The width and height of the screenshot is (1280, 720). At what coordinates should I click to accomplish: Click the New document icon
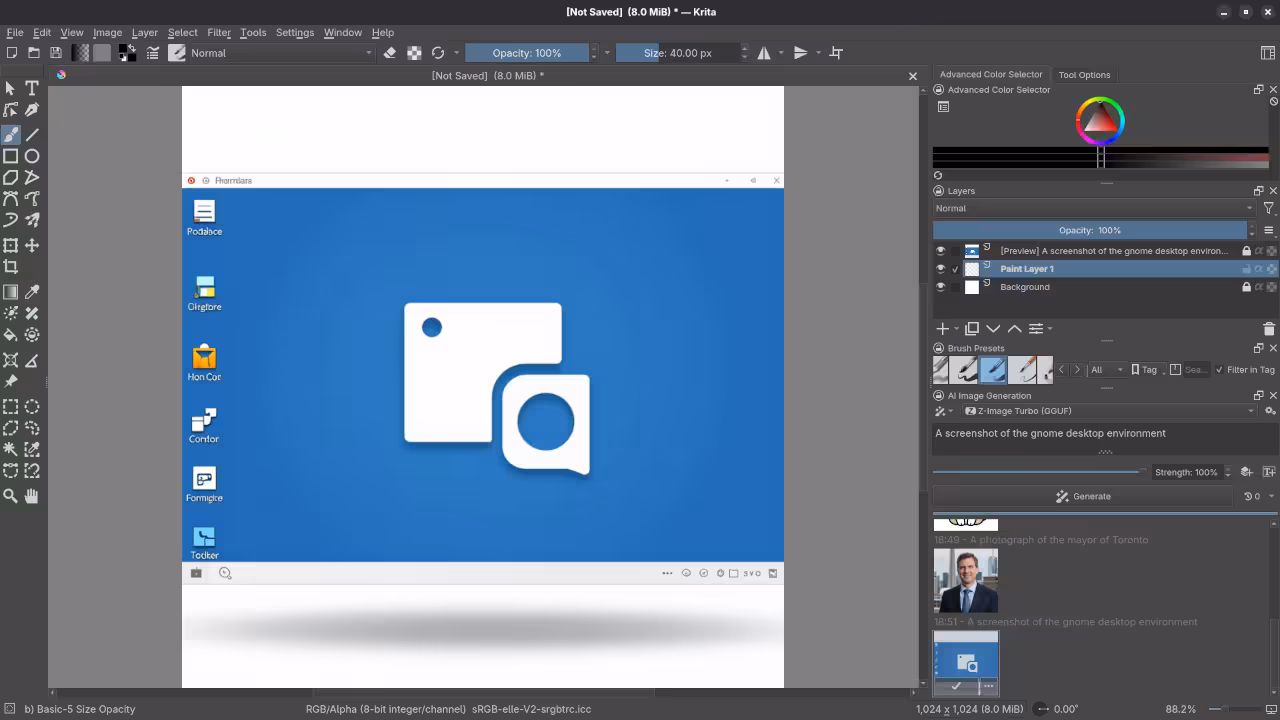(x=12, y=52)
